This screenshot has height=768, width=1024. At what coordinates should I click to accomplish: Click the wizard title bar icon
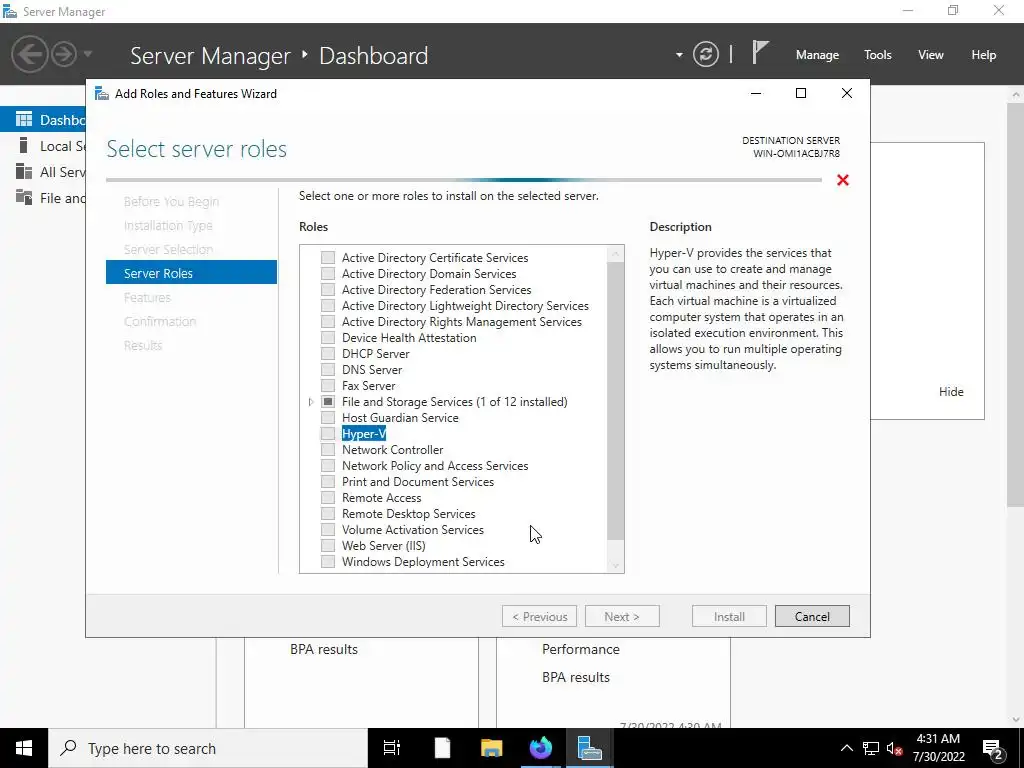102,93
